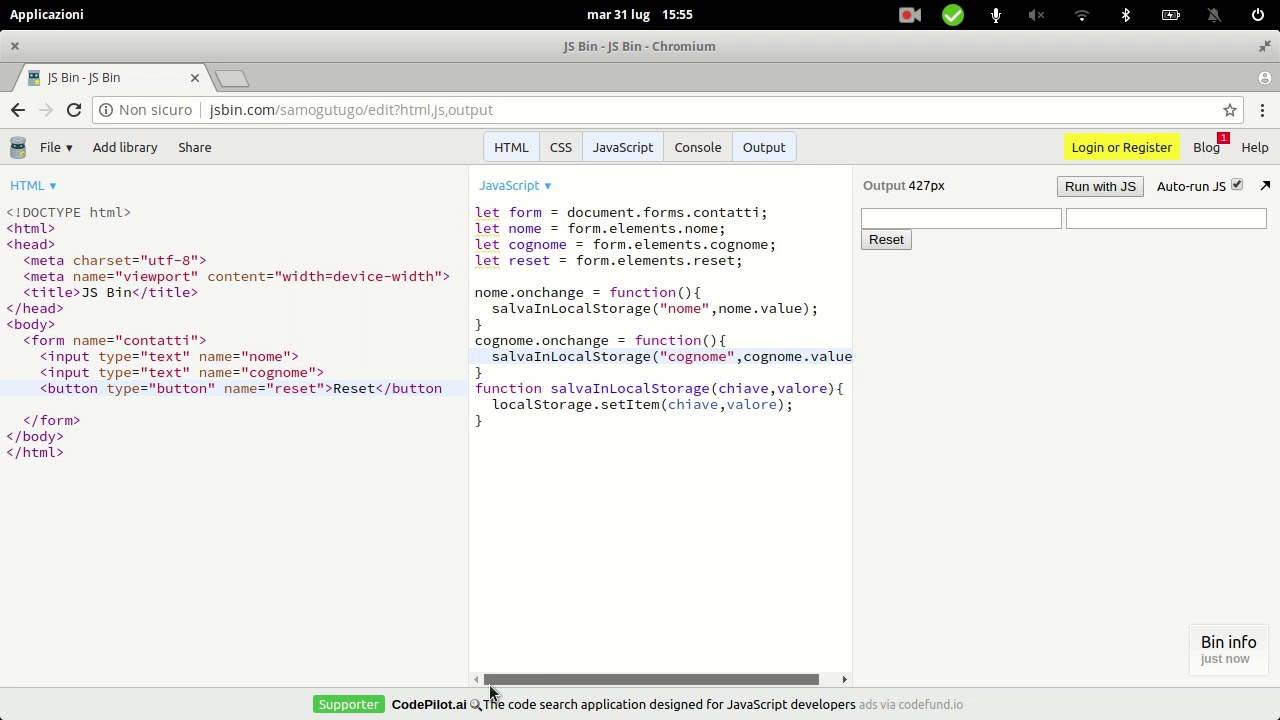1280x720 pixels.
Task: Open the microphone tray icon
Action: click(x=996, y=15)
